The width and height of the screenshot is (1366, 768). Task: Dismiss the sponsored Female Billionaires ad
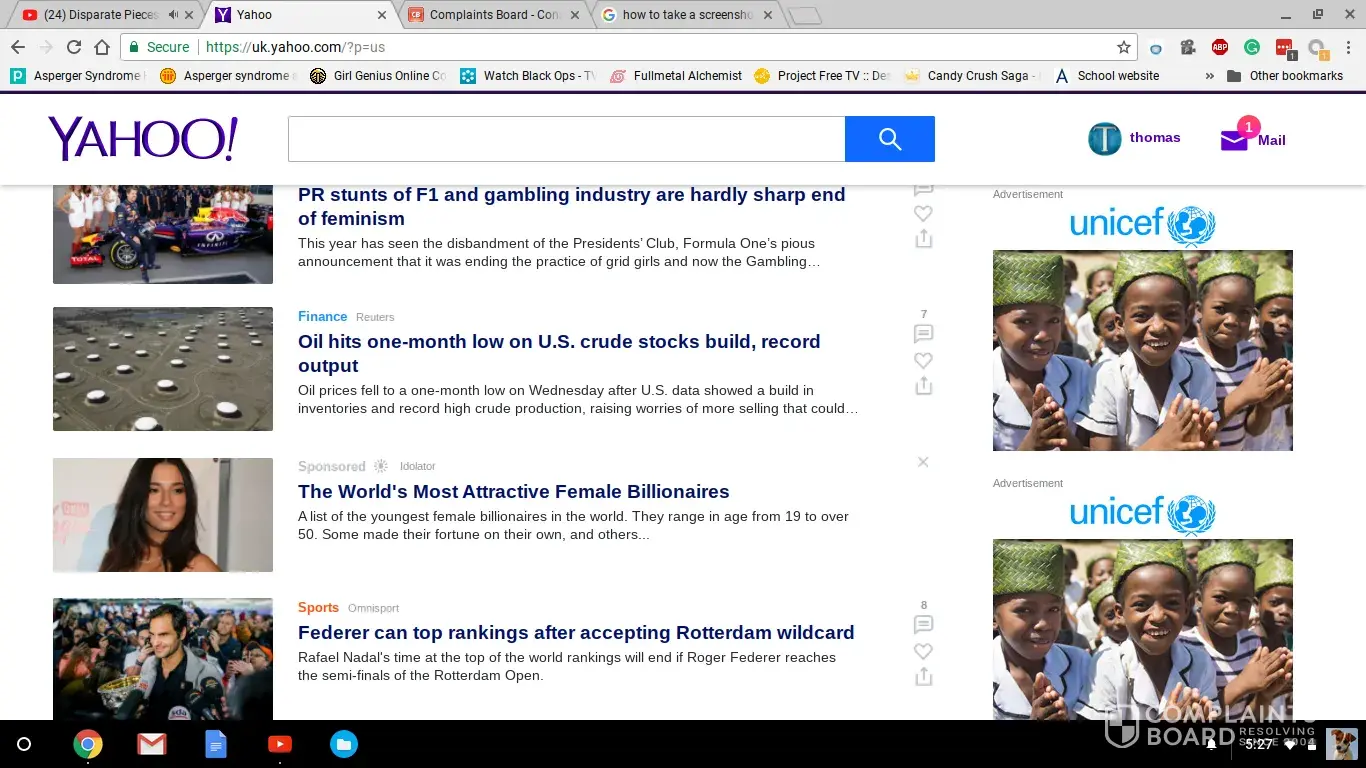(923, 462)
